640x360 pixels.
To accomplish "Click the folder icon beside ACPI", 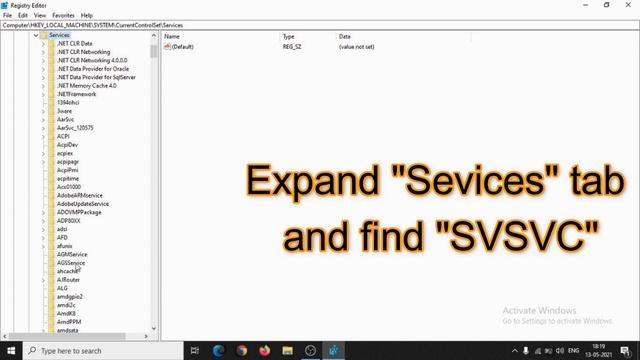I will coord(51,136).
